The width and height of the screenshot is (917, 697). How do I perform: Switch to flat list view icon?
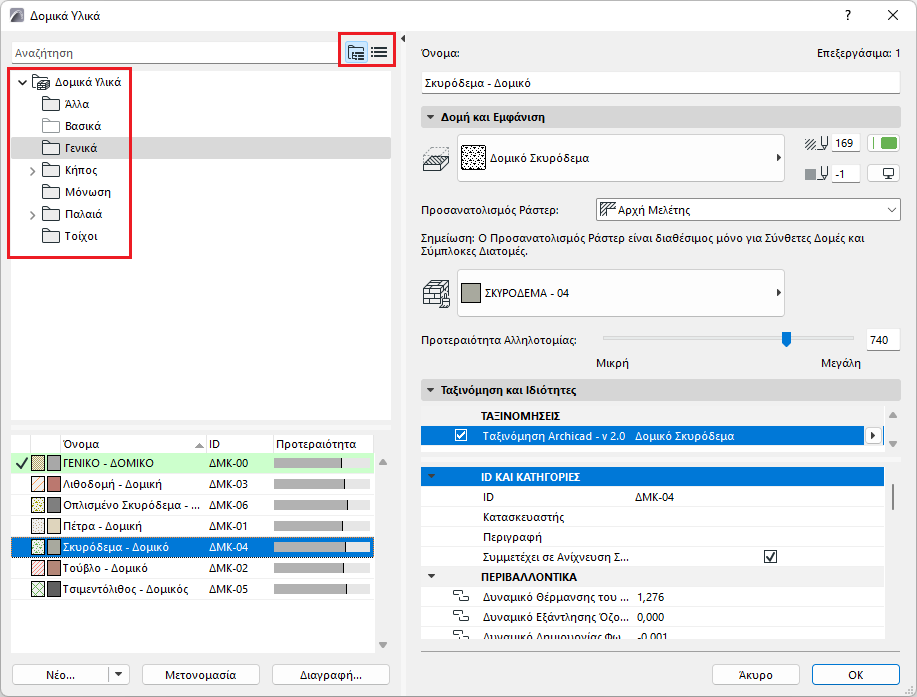[379, 53]
